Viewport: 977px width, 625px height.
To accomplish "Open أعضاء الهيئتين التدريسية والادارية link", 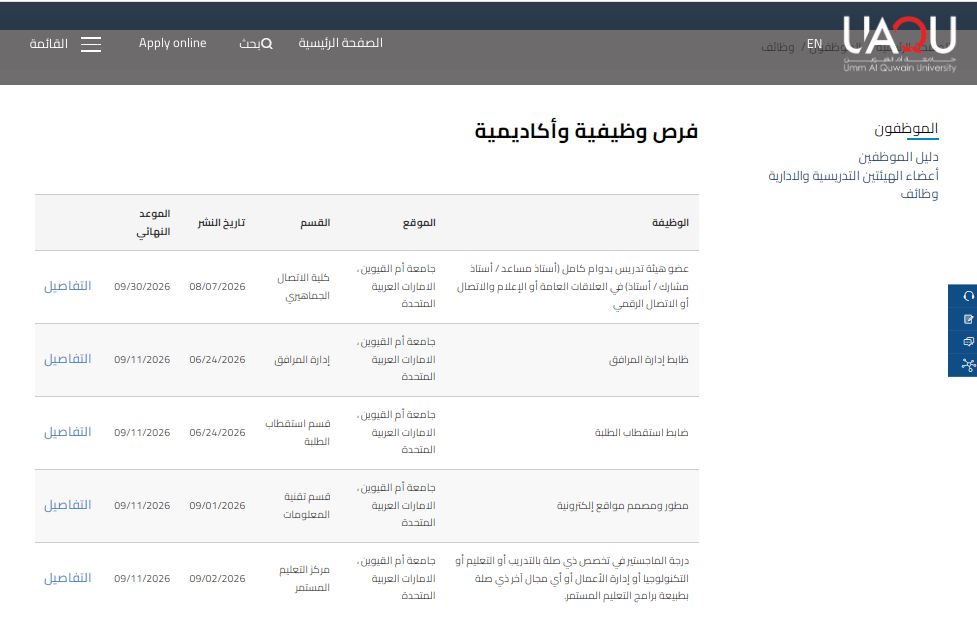I will (x=853, y=176).
